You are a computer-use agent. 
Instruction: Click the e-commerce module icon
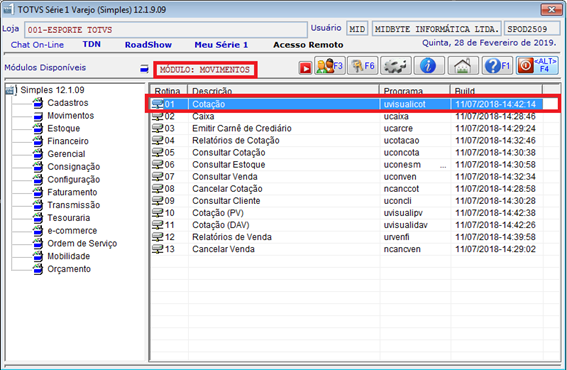click(38, 231)
